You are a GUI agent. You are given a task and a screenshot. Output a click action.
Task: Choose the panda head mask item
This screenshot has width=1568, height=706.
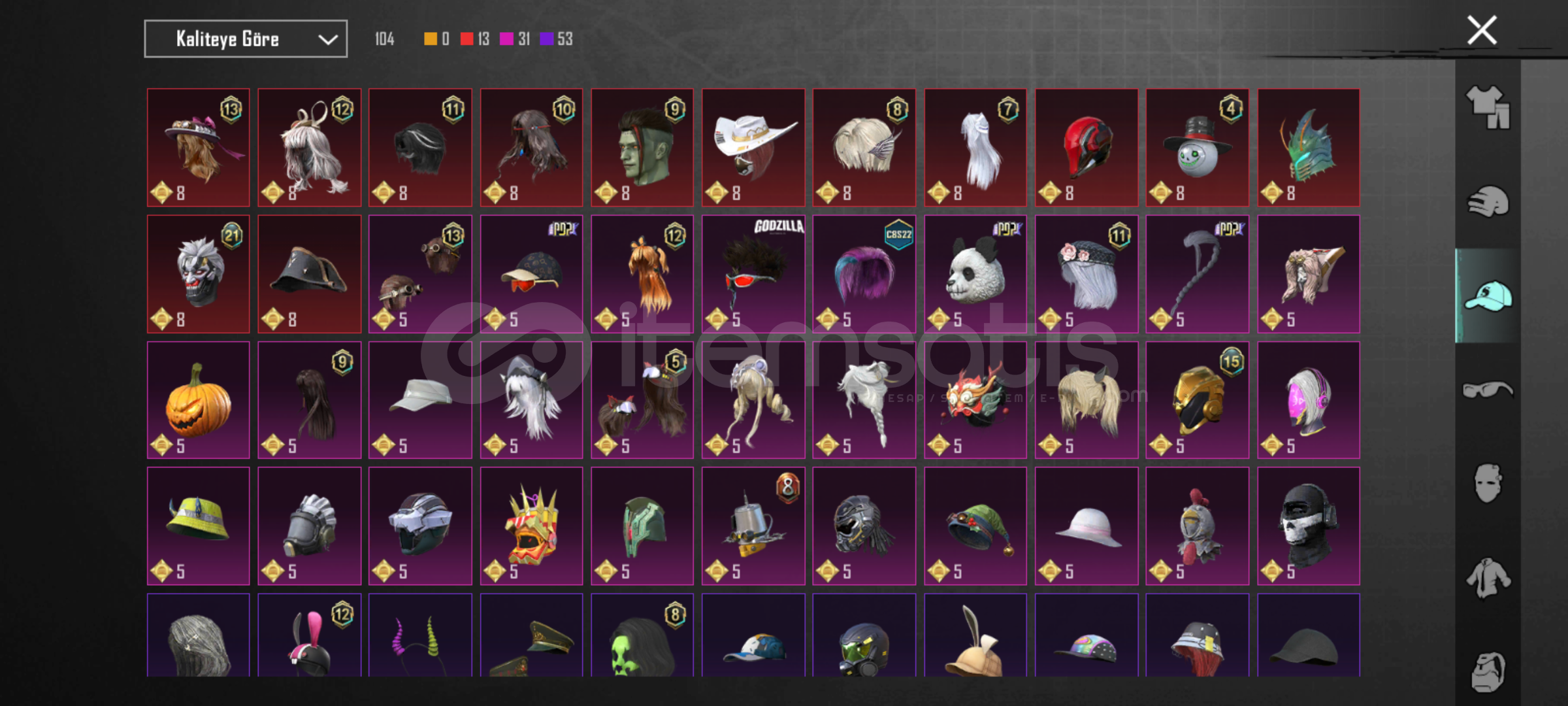tap(975, 274)
